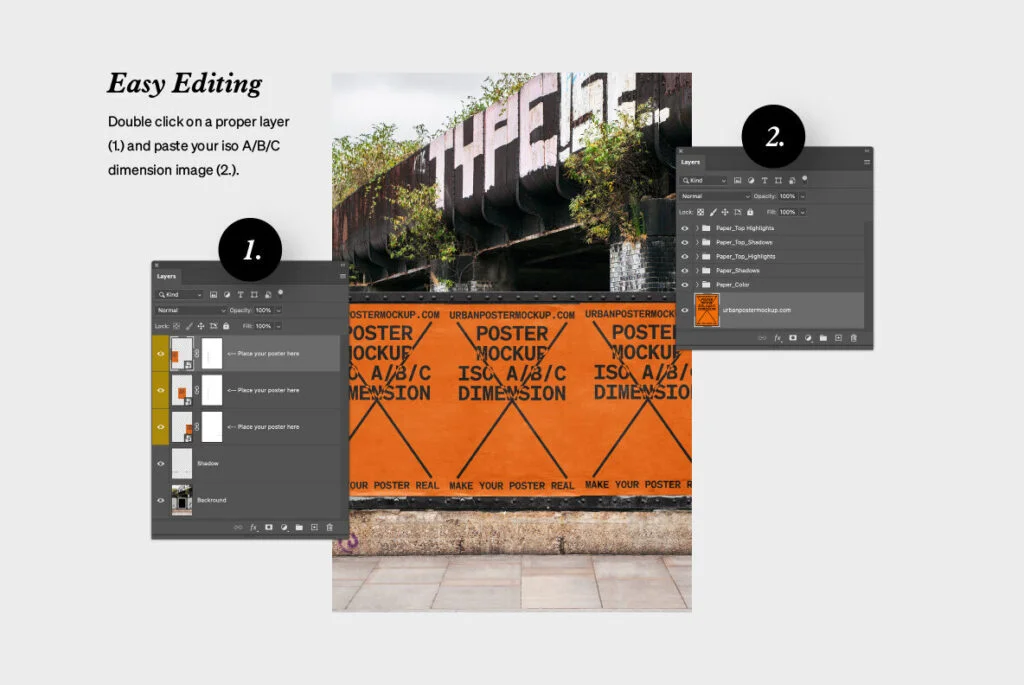Click the Layers tab in right panel
The height and width of the screenshot is (685, 1024).
[691, 161]
